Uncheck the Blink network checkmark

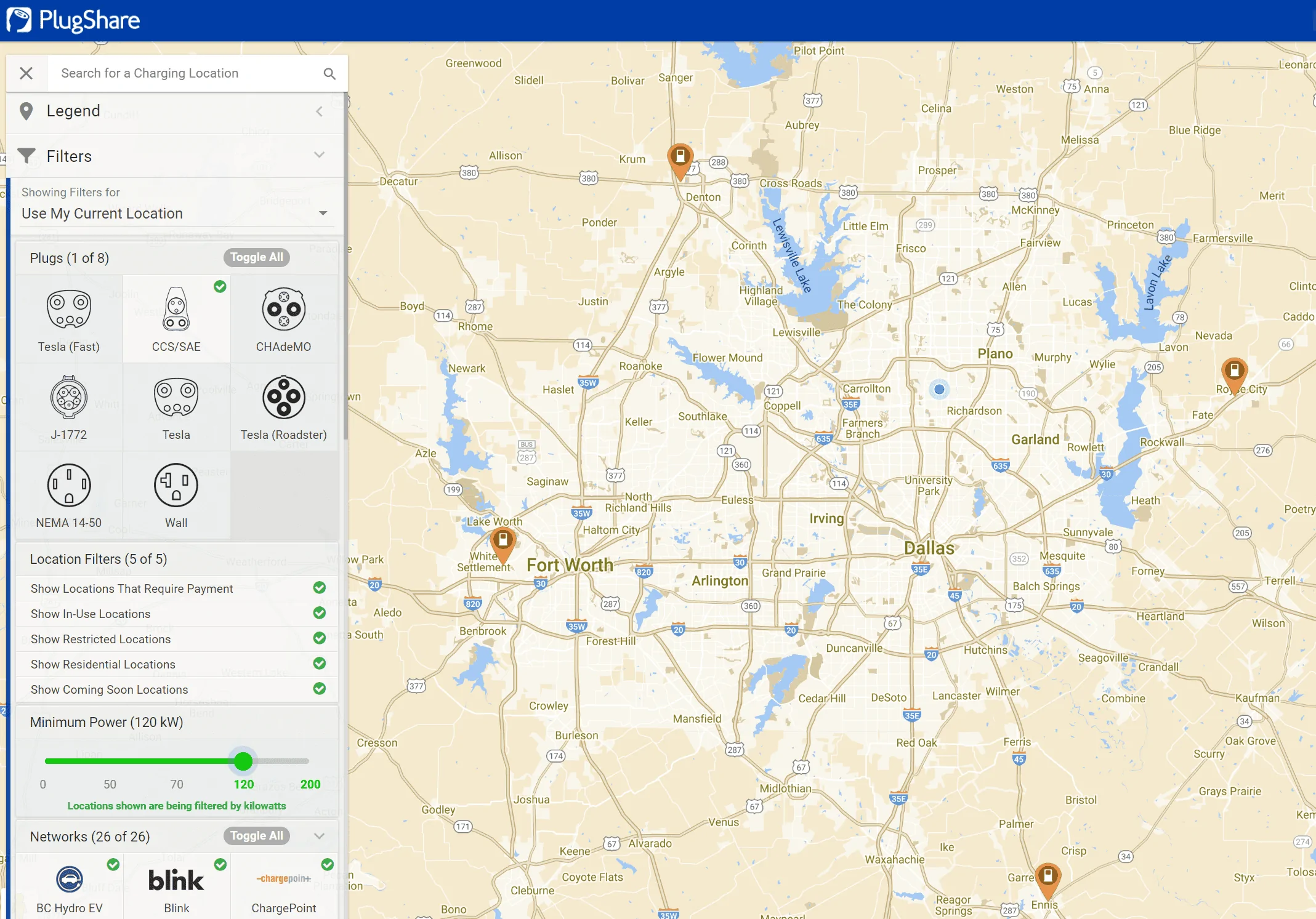tap(220, 864)
